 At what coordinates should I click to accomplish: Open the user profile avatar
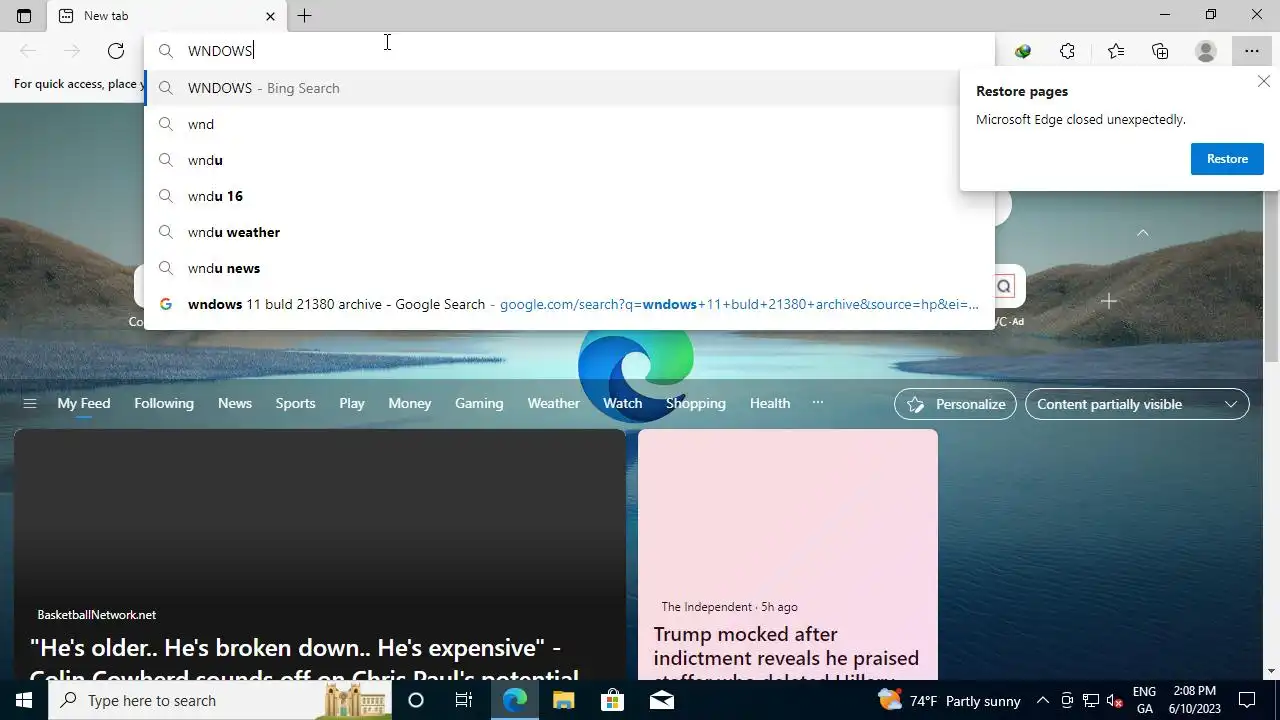tap(1206, 51)
